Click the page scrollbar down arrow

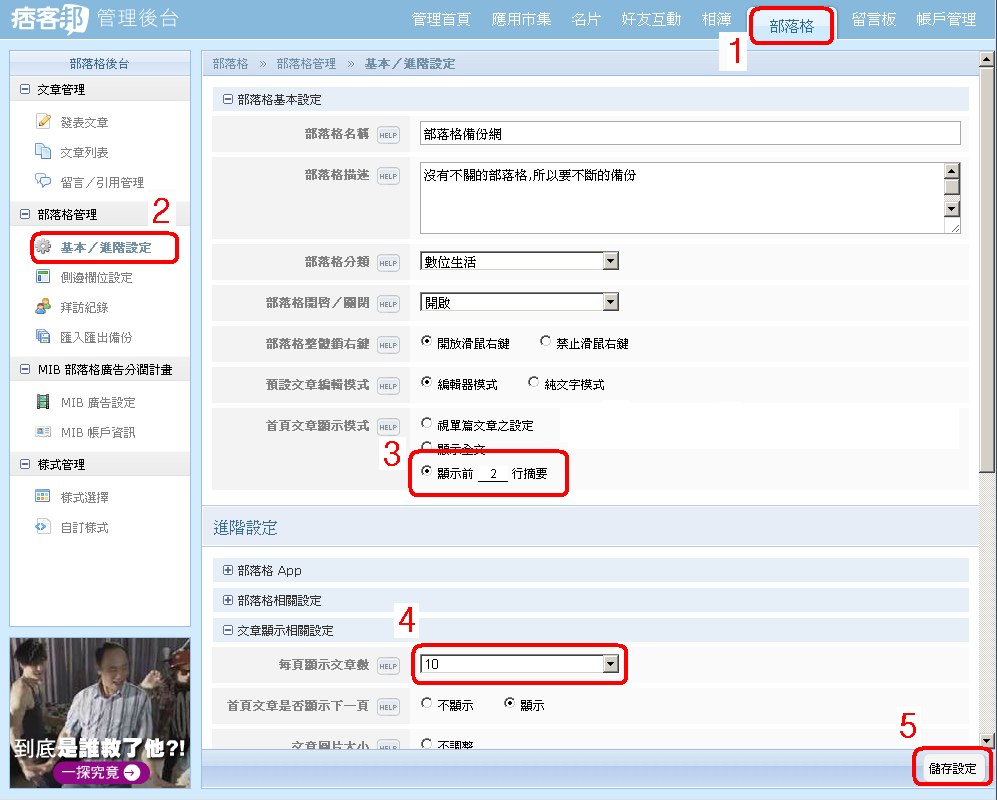pyautogui.click(x=986, y=740)
